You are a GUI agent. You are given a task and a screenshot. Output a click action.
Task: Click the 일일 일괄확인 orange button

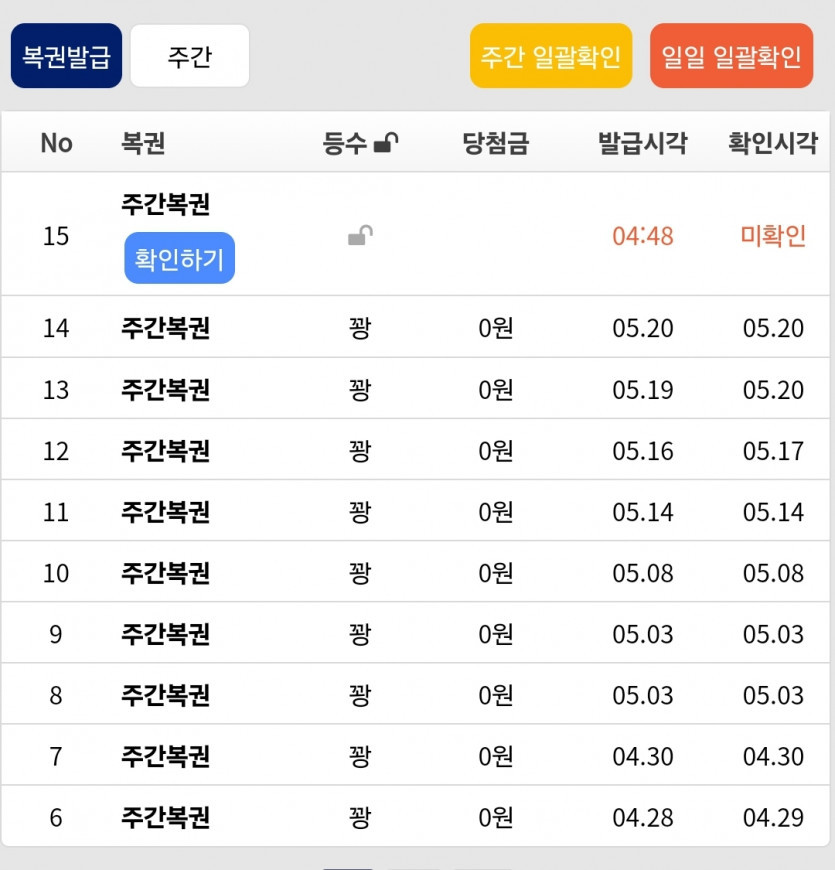731,56
